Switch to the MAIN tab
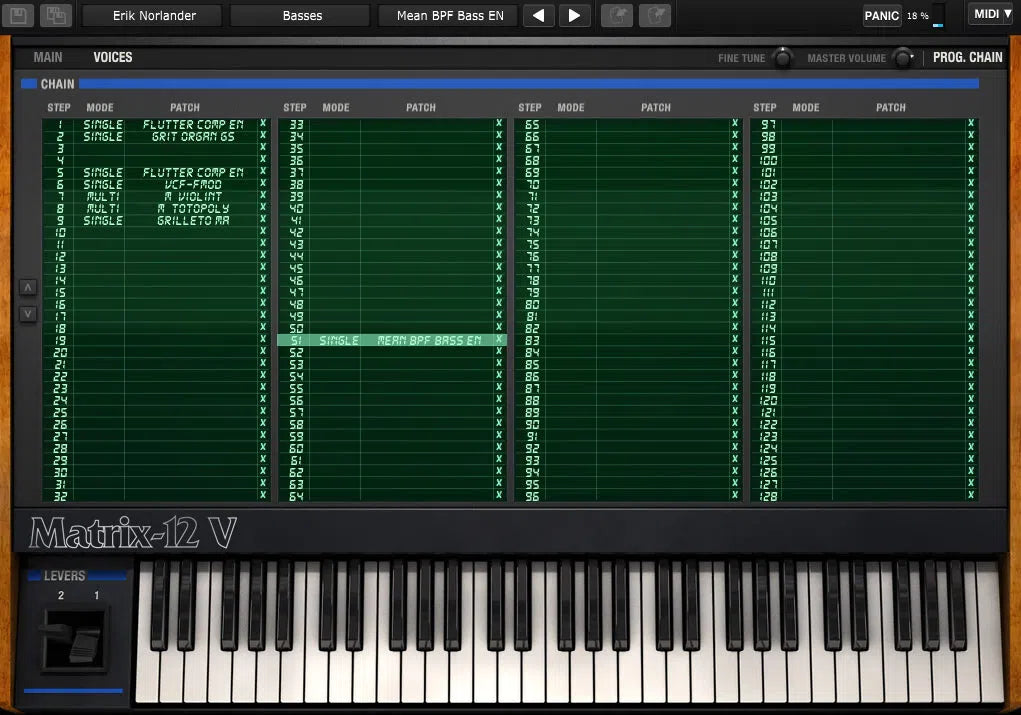1021x715 pixels. [46, 57]
